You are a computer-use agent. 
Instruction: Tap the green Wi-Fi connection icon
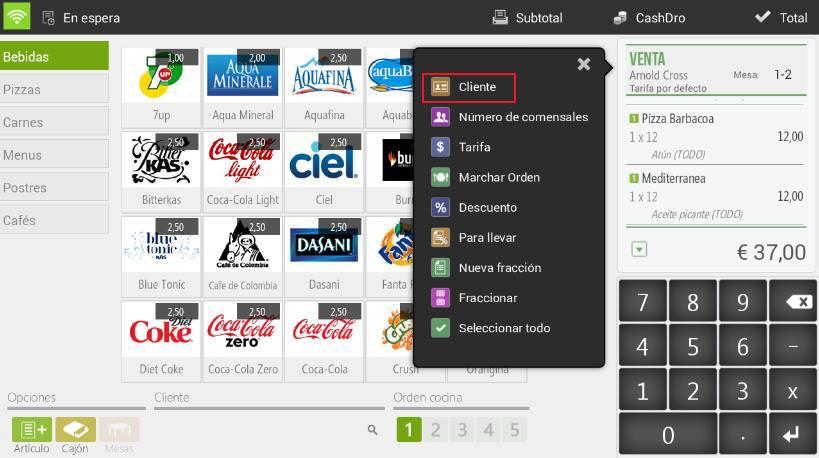click(x=17, y=16)
